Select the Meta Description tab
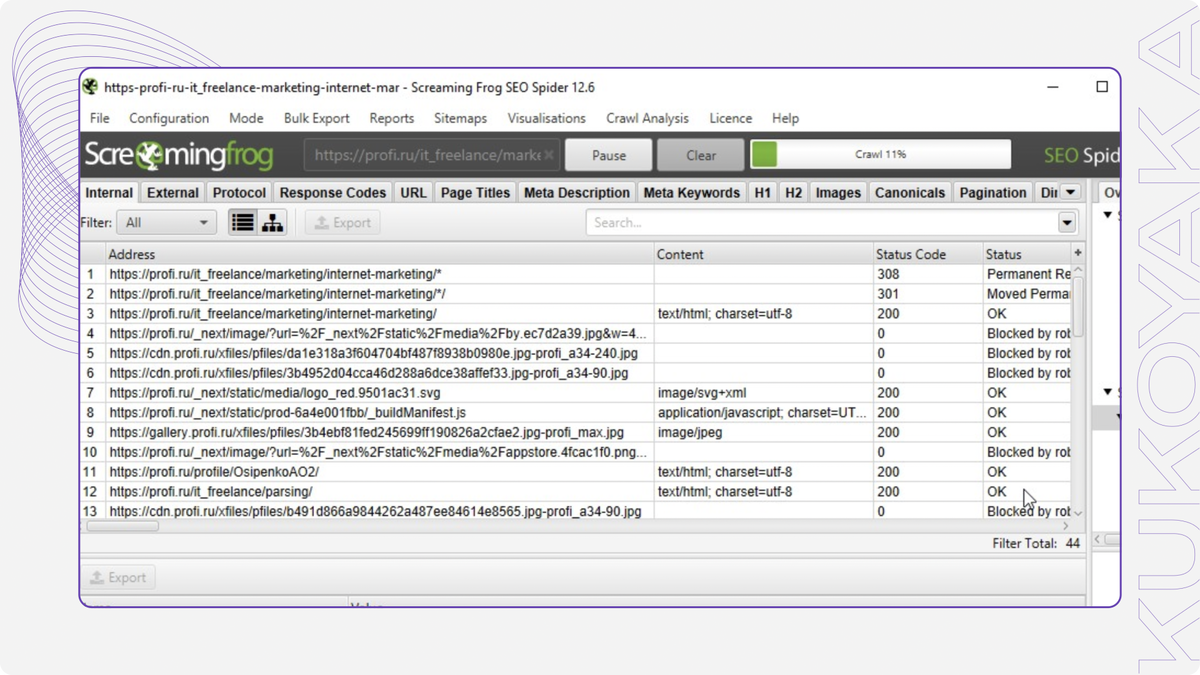 (x=577, y=193)
